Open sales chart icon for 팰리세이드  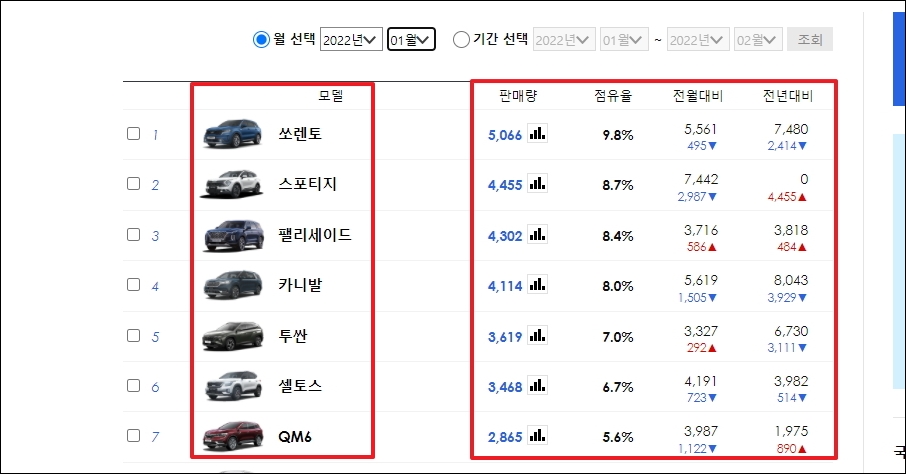coord(537,235)
